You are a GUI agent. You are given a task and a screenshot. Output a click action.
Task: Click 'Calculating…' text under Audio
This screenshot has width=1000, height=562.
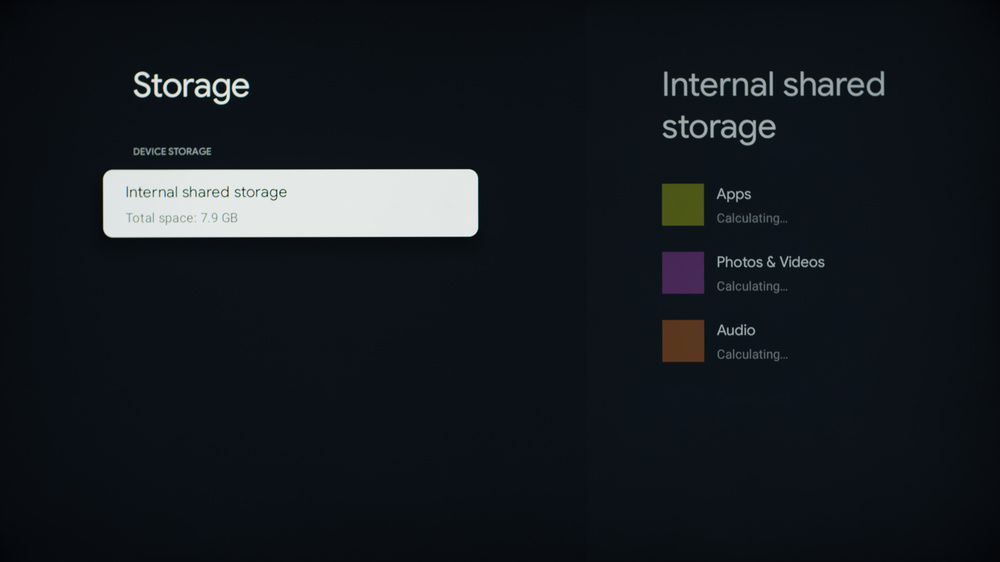pyautogui.click(x=752, y=354)
